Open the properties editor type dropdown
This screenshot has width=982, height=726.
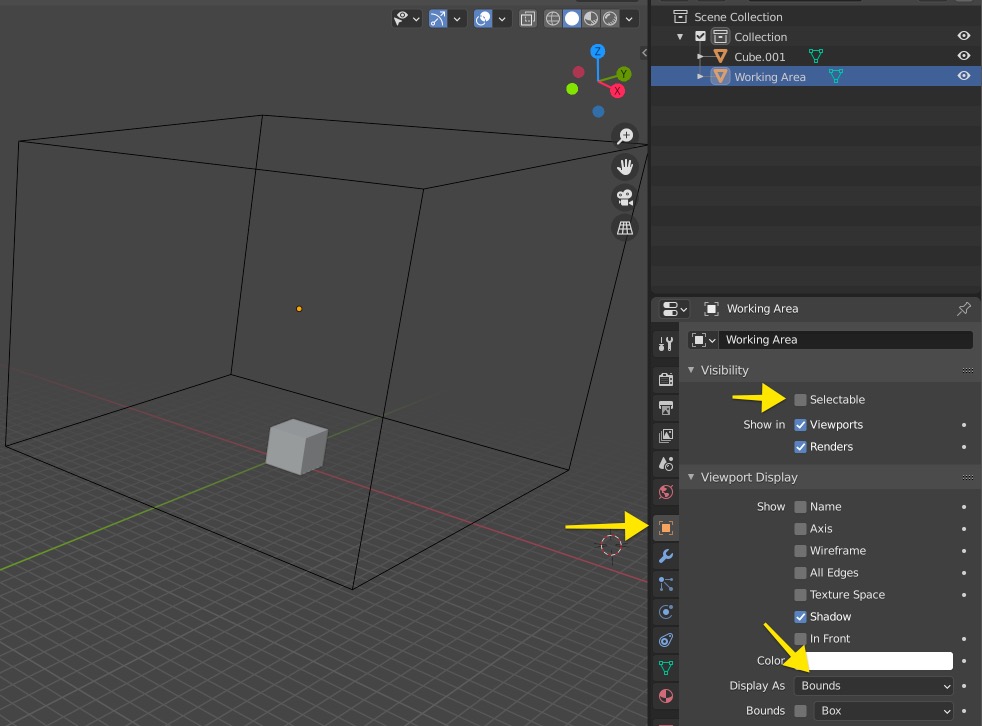[674, 309]
